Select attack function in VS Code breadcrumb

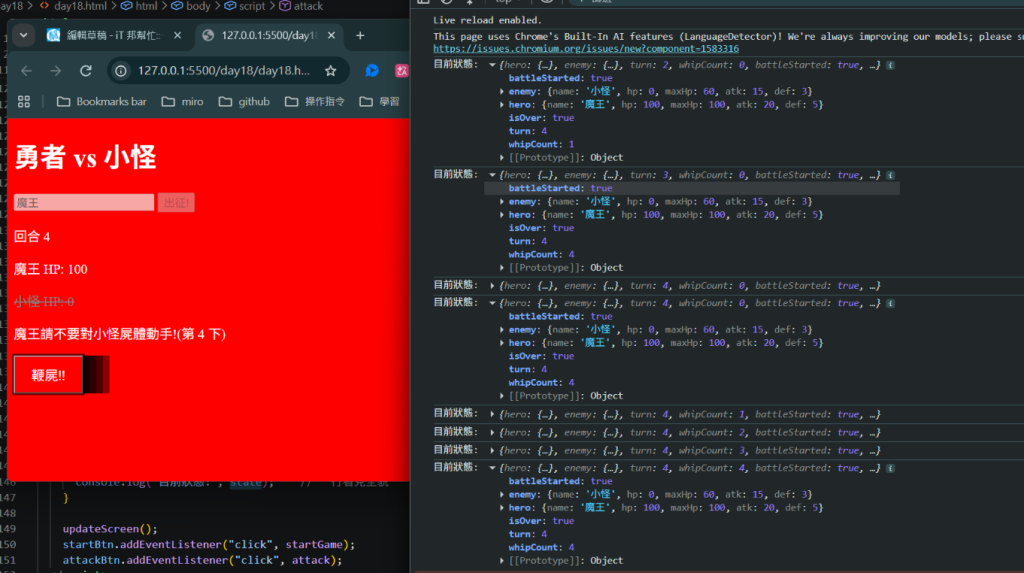point(301,6)
